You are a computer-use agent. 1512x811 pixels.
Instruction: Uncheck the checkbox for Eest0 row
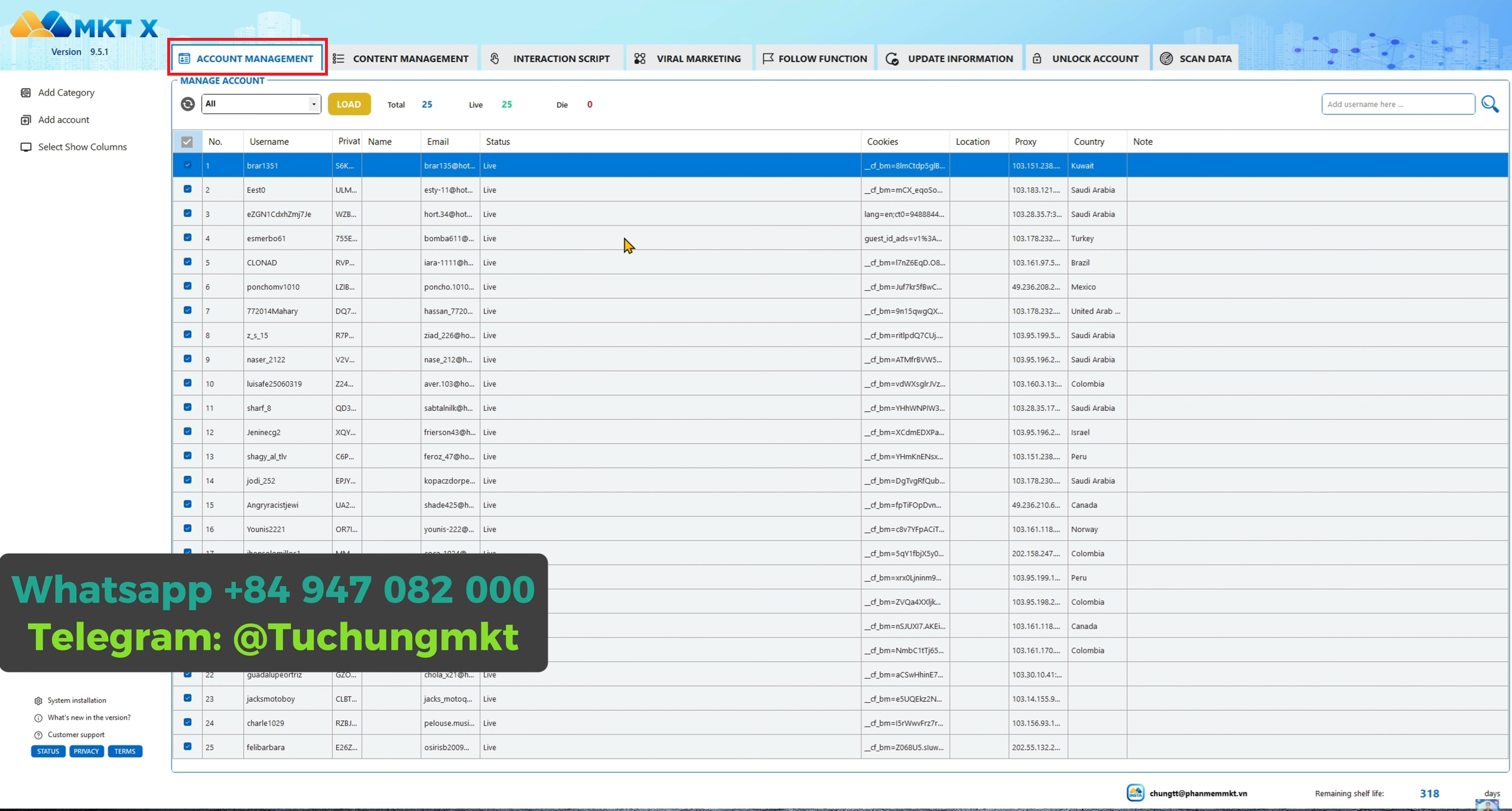pos(187,189)
